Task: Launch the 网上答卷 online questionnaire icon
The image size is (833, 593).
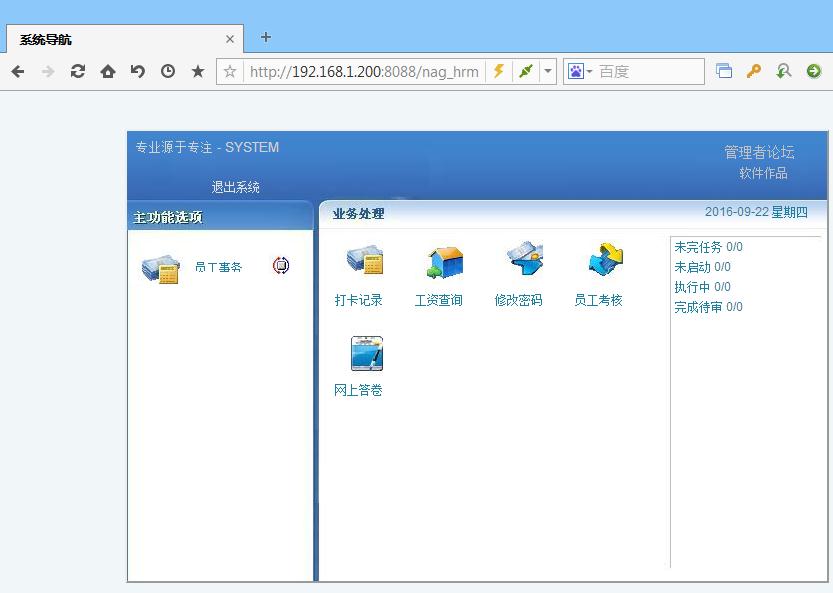Action: (366, 353)
